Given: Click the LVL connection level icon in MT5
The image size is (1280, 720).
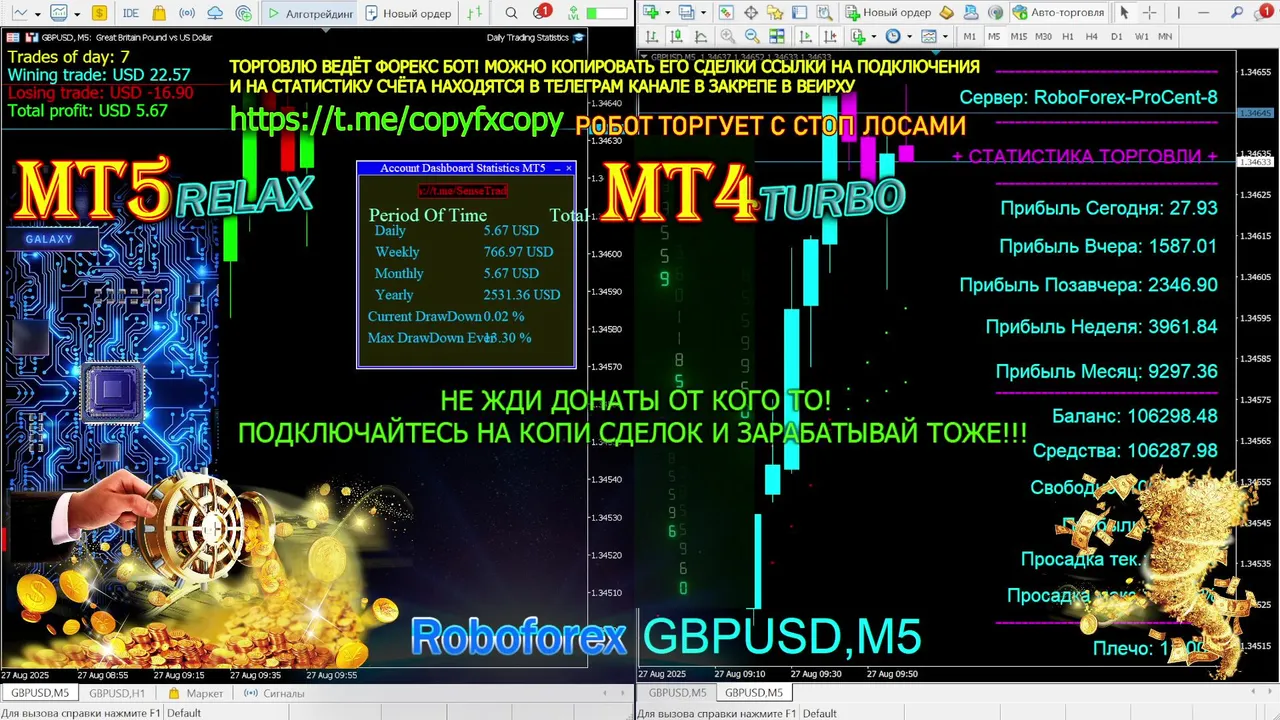Looking at the screenshot, I should (573, 13).
